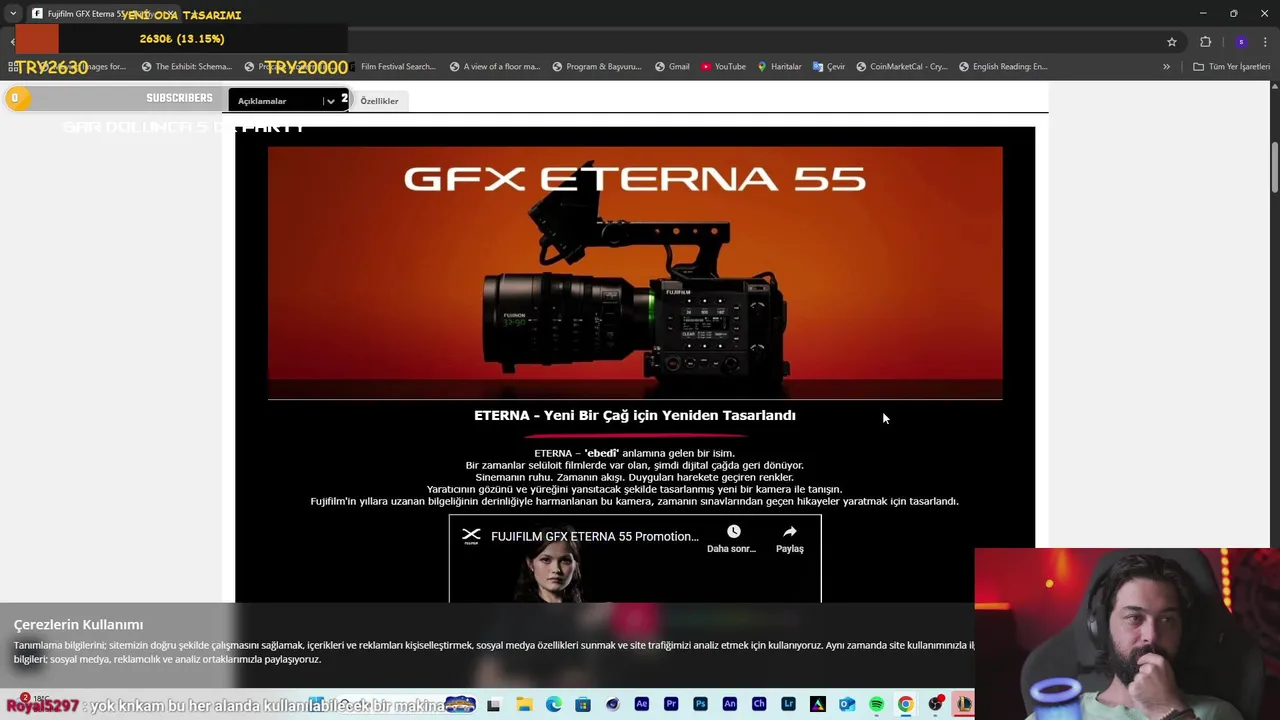Screen dimensions: 1280x720
Task: Launch Adobe Animate from the taskbar
Action: (x=730, y=705)
